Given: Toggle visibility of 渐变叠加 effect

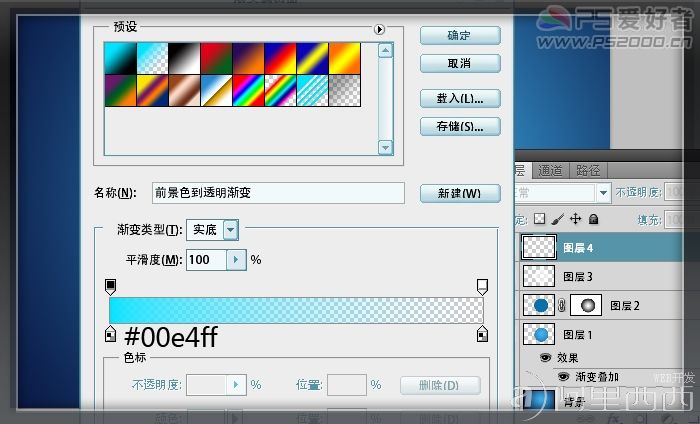Looking at the screenshot, I should click(563, 377).
